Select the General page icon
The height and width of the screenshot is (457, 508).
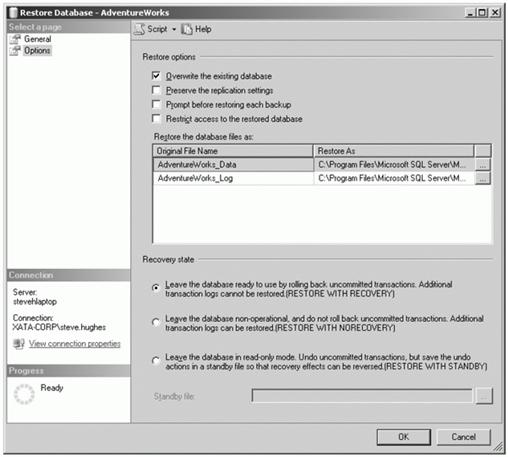pyautogui.click(x=15, y=39)
